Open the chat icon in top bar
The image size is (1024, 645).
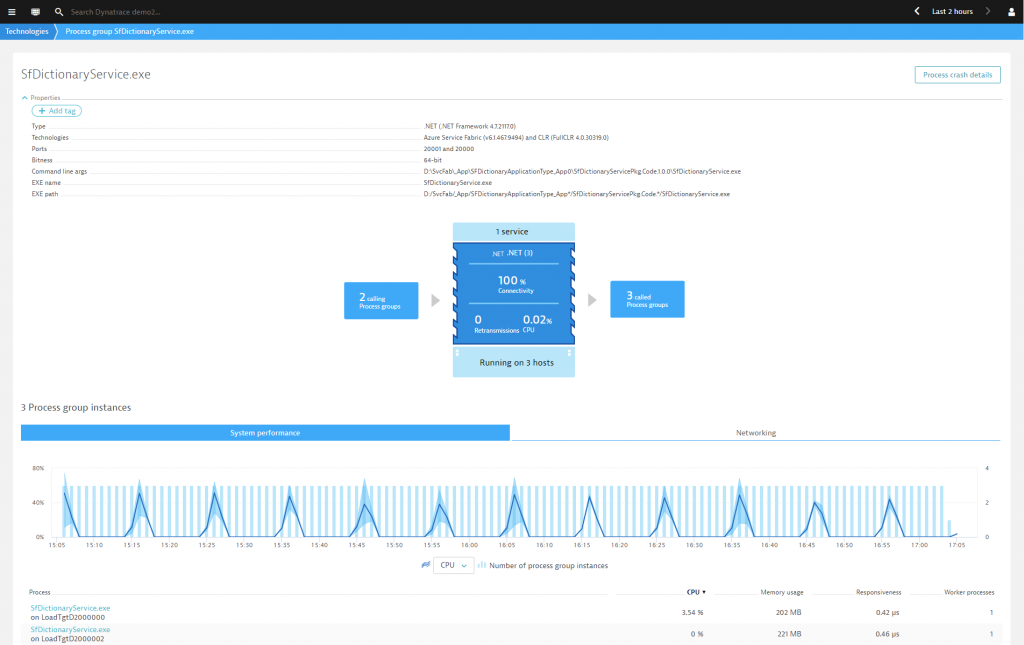coord(35,12)
